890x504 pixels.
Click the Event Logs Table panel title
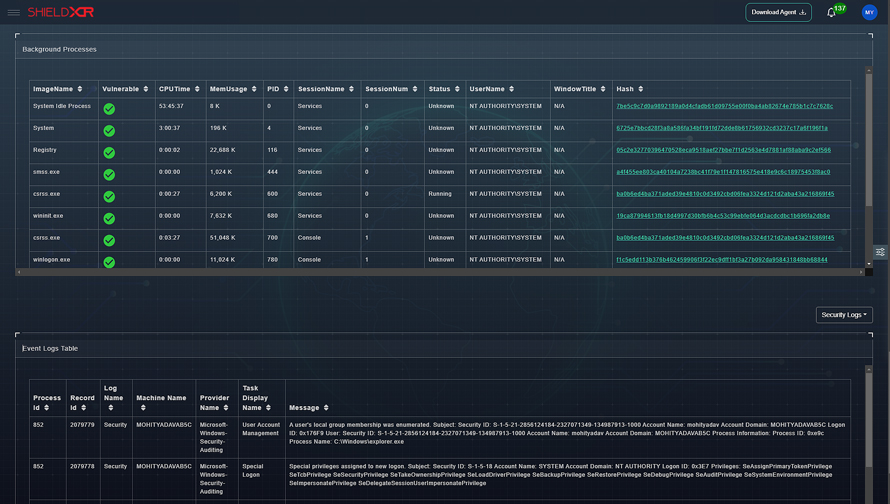pos(50,348)
